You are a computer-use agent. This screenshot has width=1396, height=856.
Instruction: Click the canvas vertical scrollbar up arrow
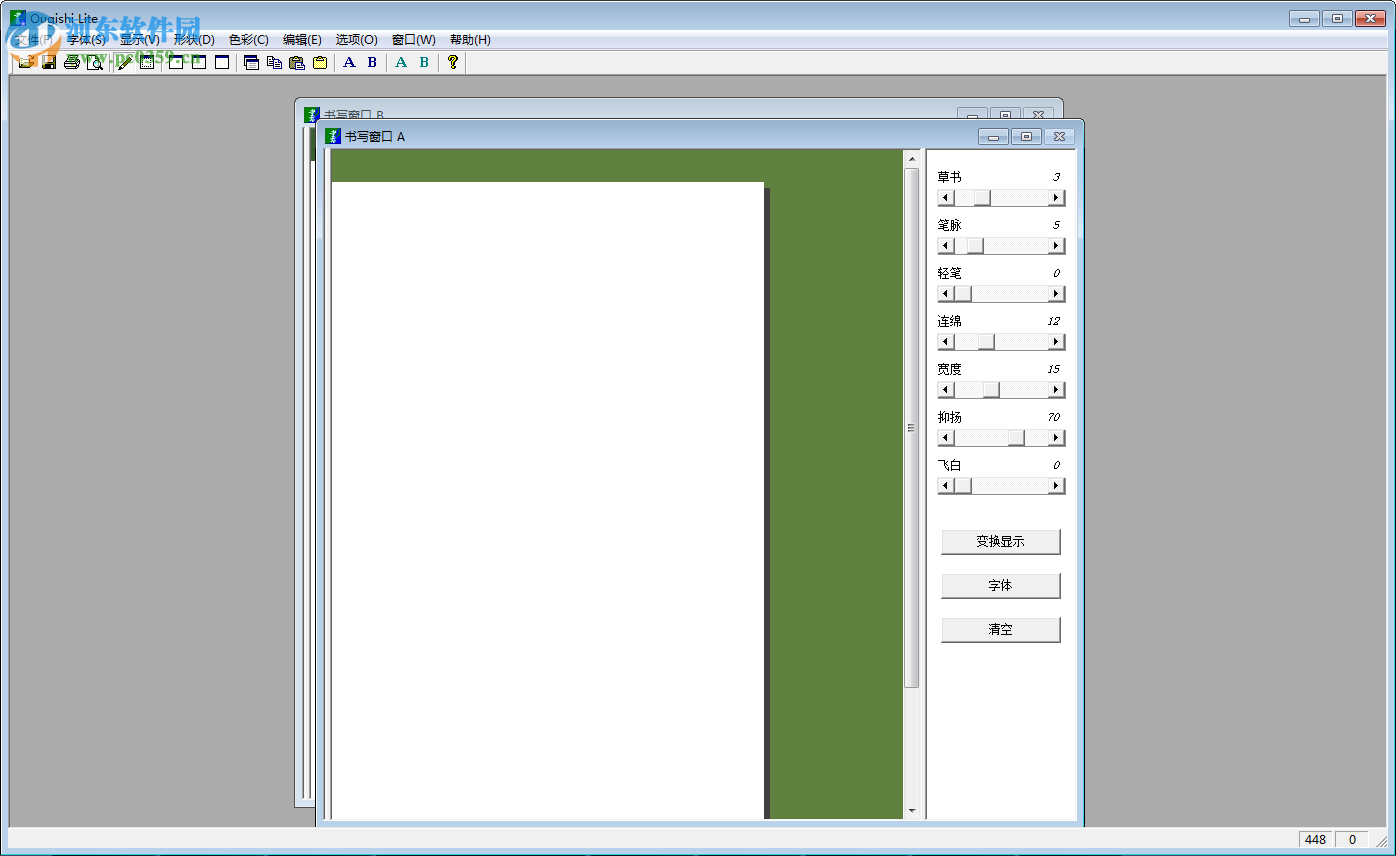click(x=911, y=158)
